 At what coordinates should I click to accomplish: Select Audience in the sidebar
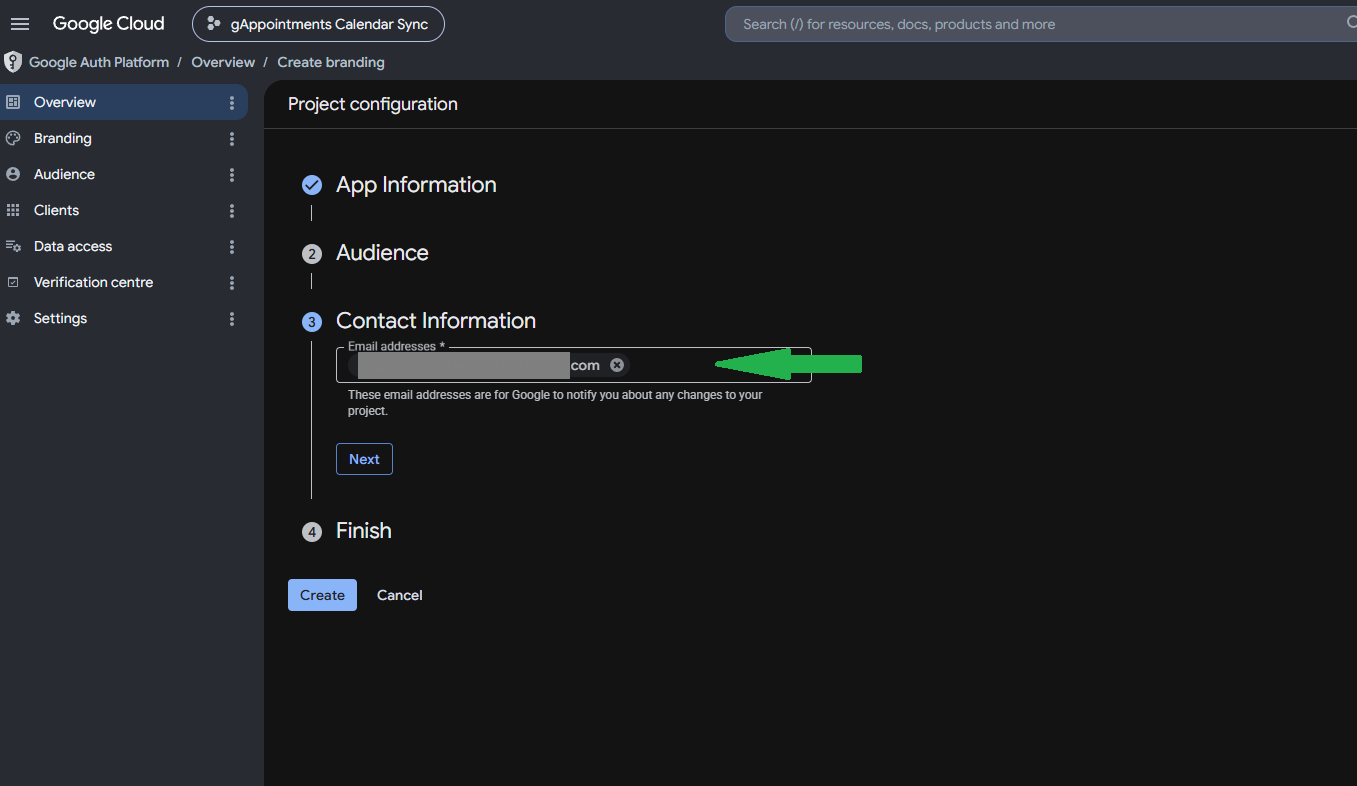(124, 174)
